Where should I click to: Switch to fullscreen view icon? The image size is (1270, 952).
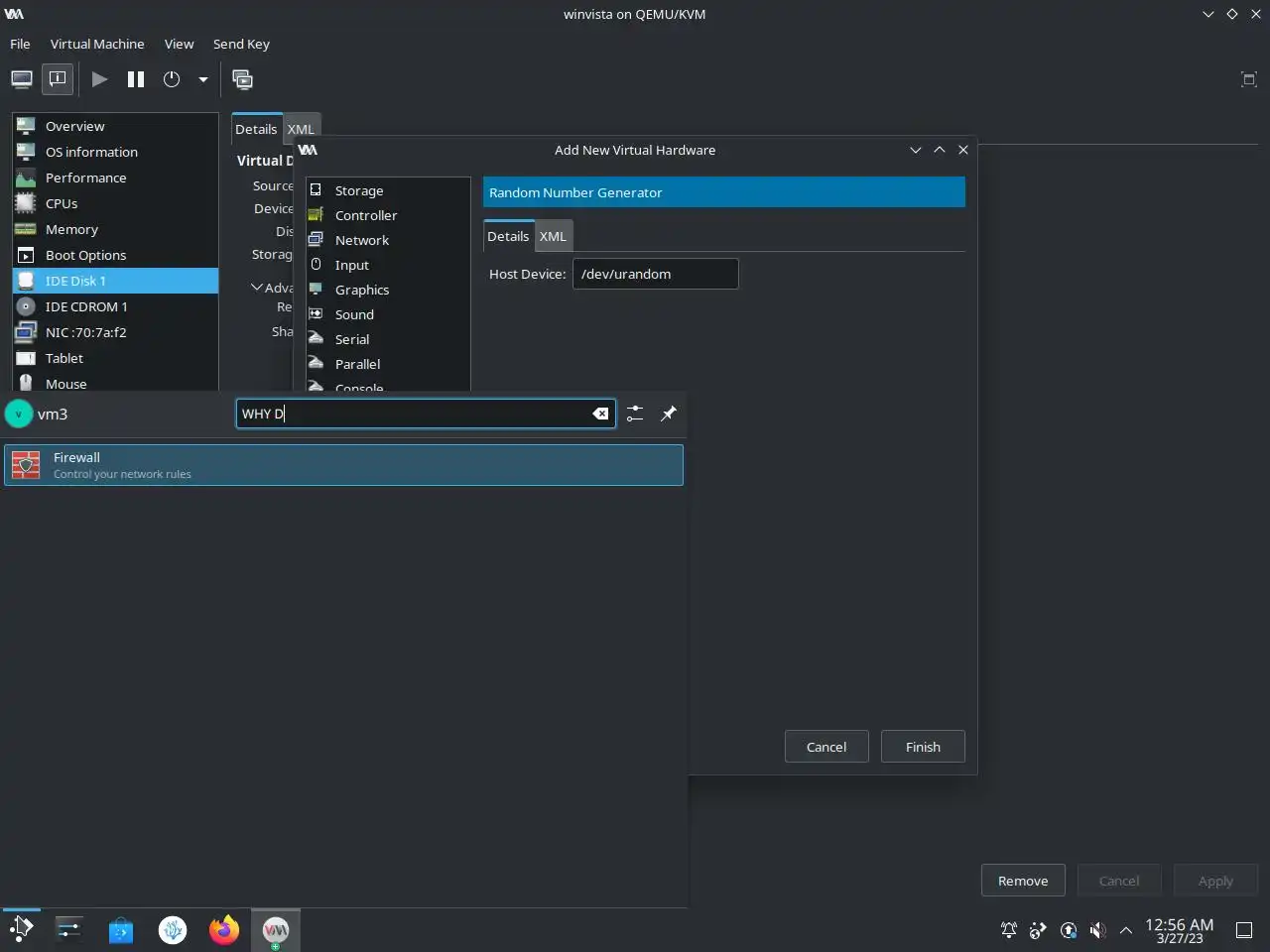tap(1249, 79)
